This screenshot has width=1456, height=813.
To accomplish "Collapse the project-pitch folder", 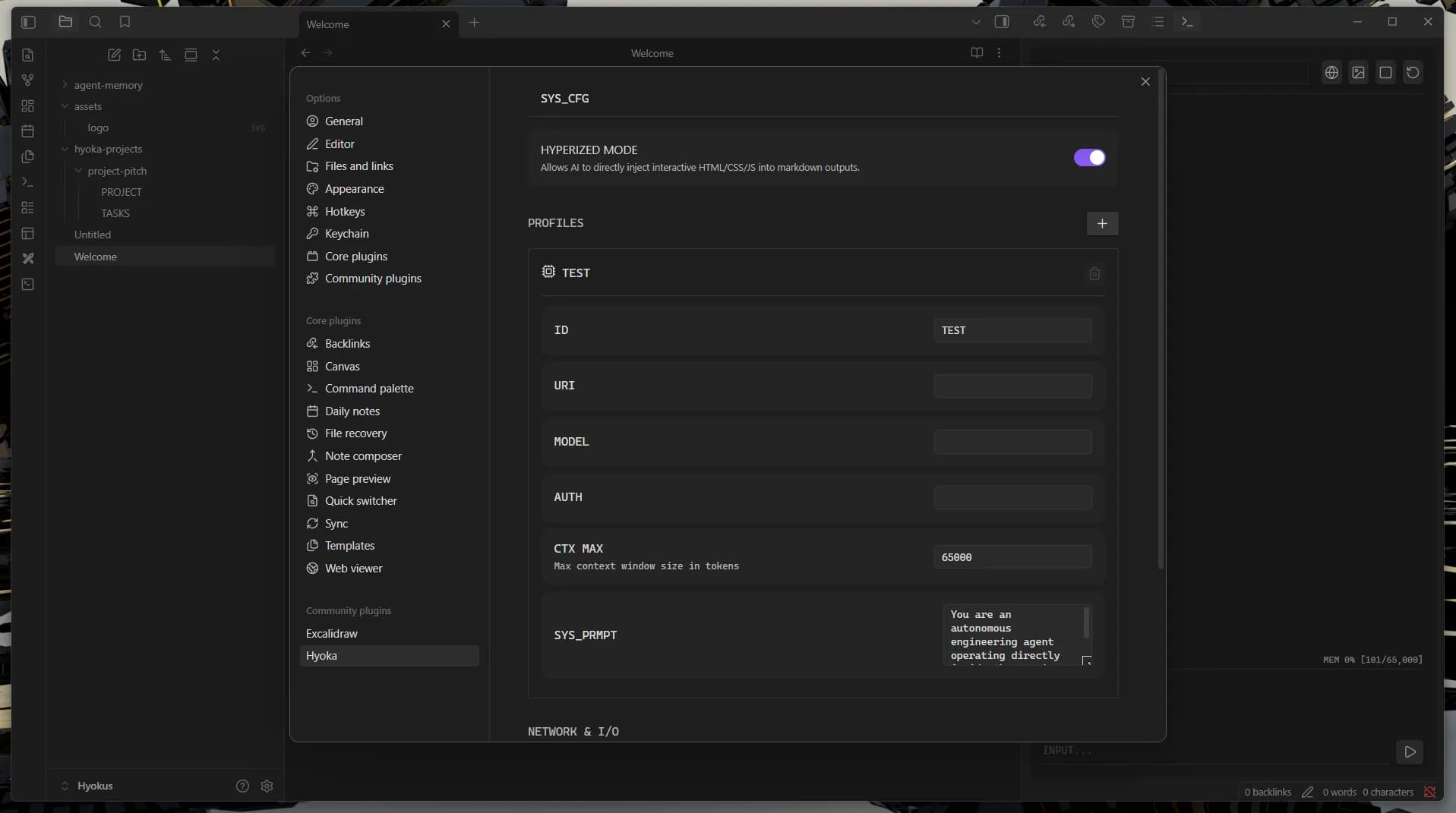I will click(78, 171).
